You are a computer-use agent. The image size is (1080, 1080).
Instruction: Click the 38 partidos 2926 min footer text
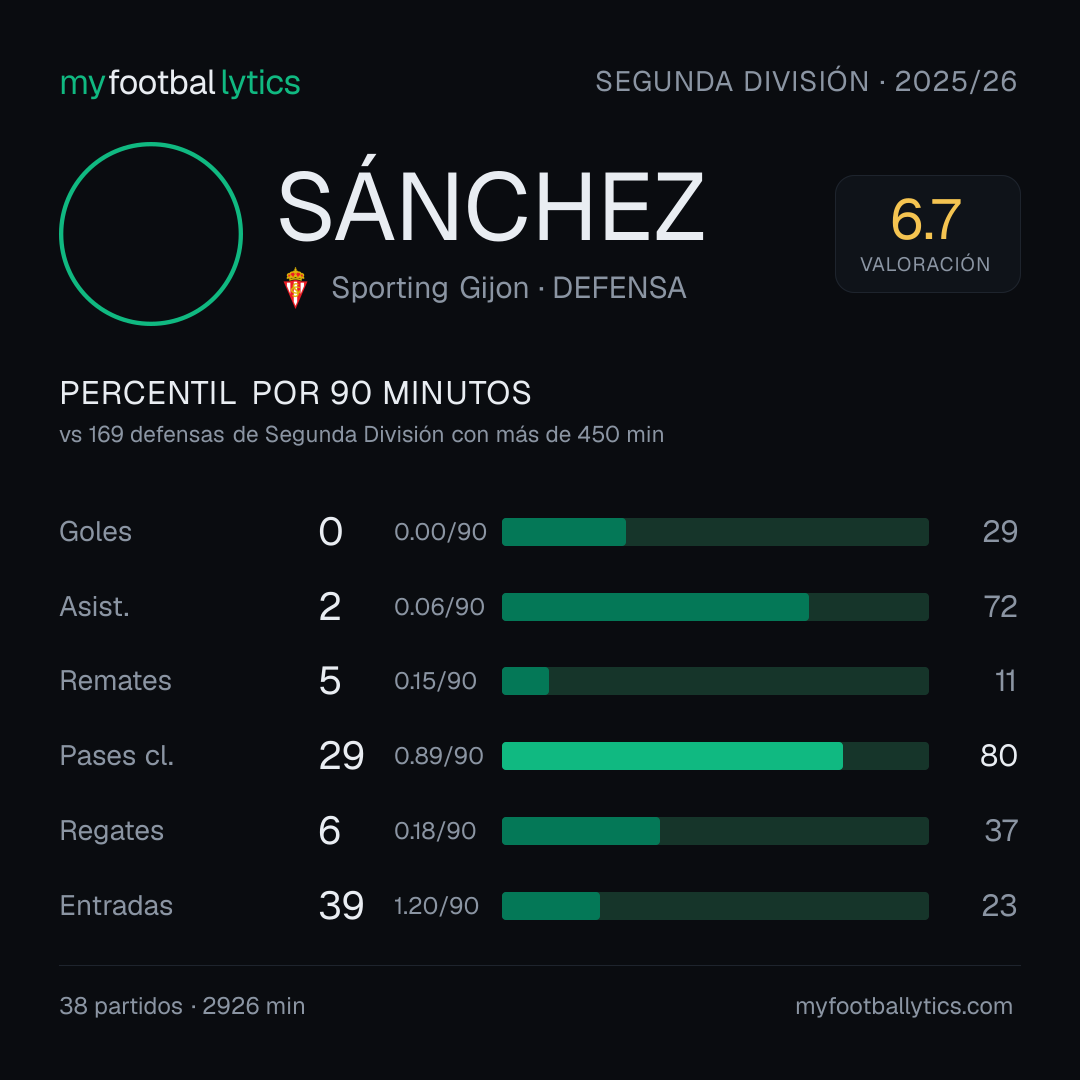[182, 1006]
